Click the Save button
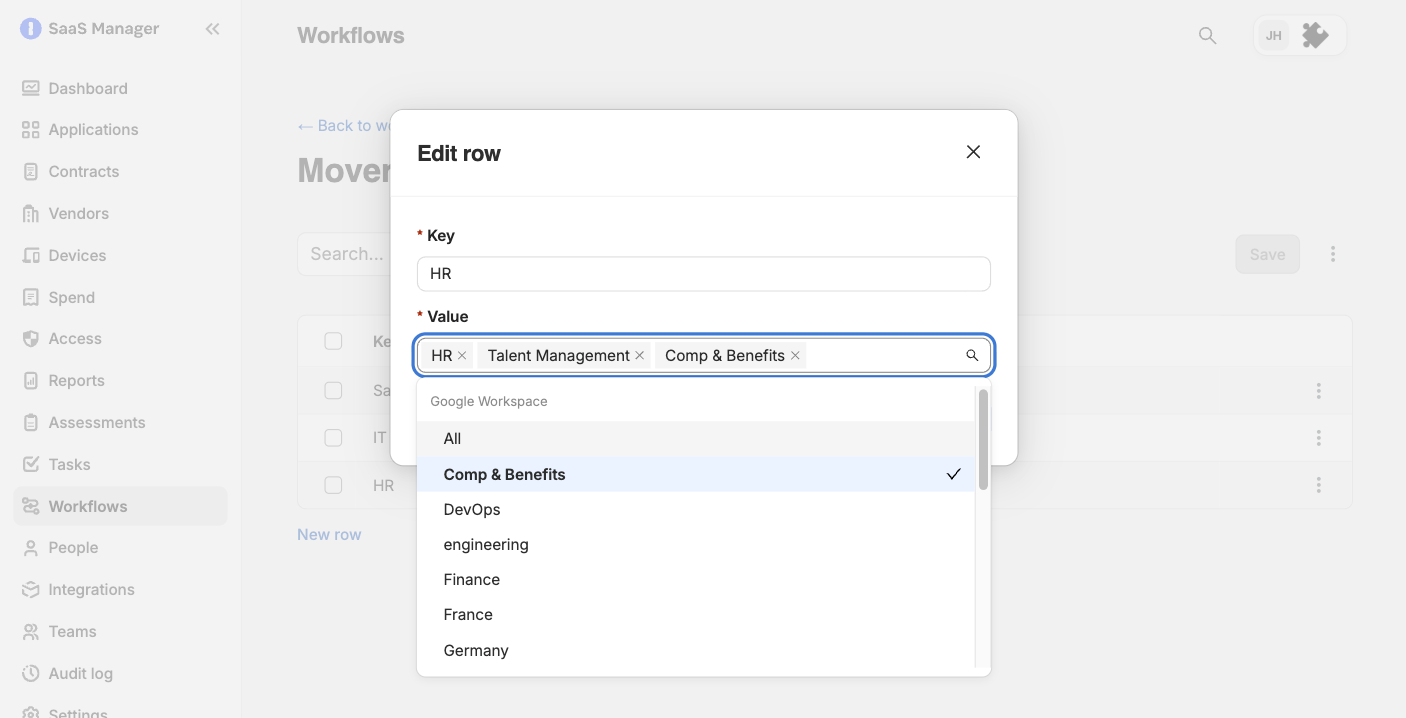 tap(1267, 254)
